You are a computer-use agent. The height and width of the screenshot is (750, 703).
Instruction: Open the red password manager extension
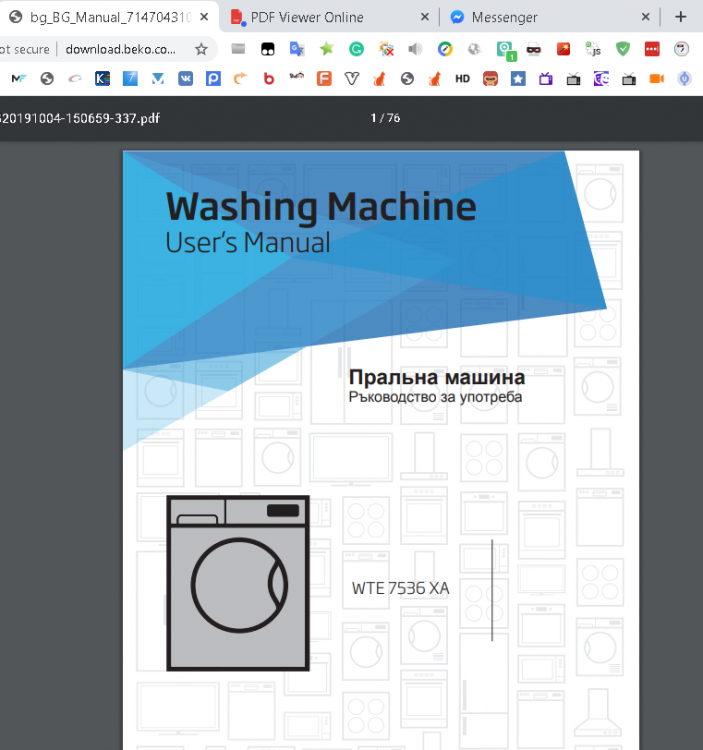[x=652, y=49]
